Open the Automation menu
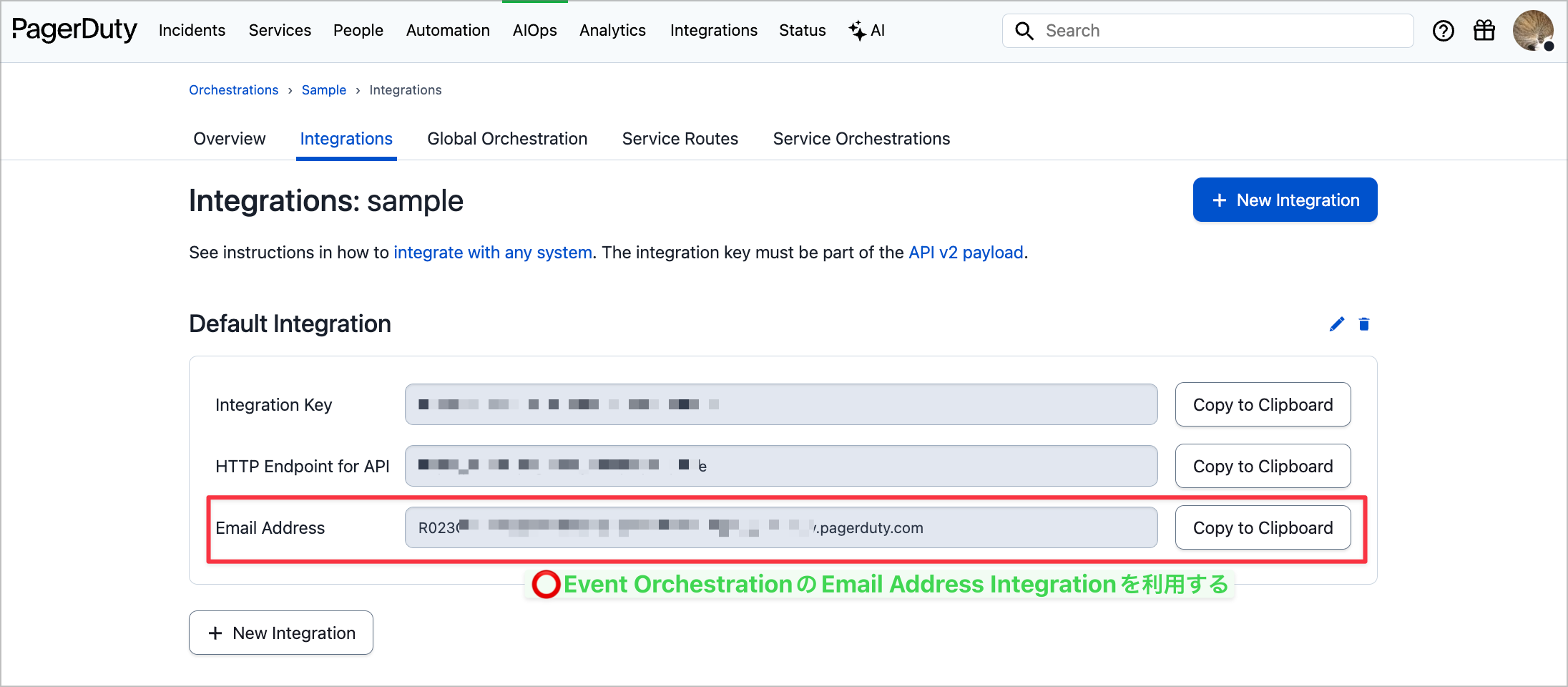1568x687 pixels. pyautogui.click(x=448, y=31)
